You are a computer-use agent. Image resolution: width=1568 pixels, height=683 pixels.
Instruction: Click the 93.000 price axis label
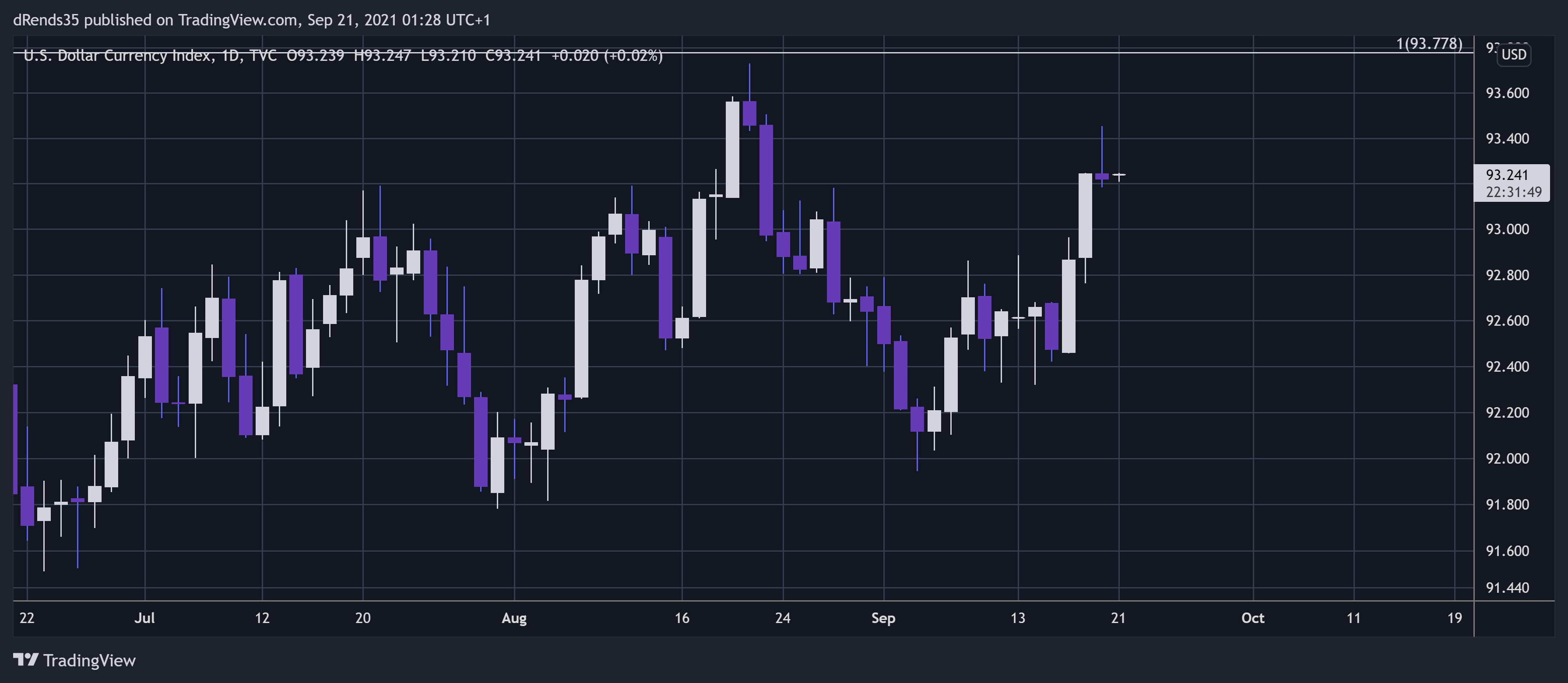(x=1507, y=229)
